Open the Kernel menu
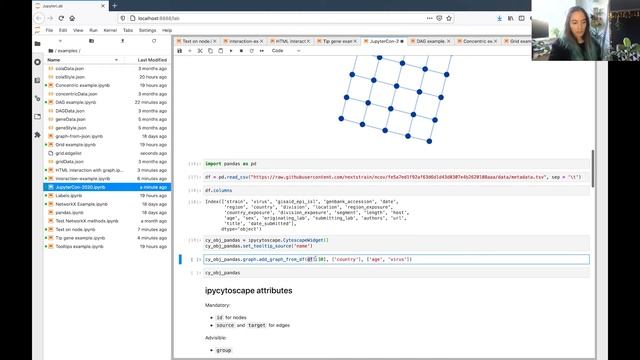The width and height of the screenshot is (640, 360). coord(110,30)
